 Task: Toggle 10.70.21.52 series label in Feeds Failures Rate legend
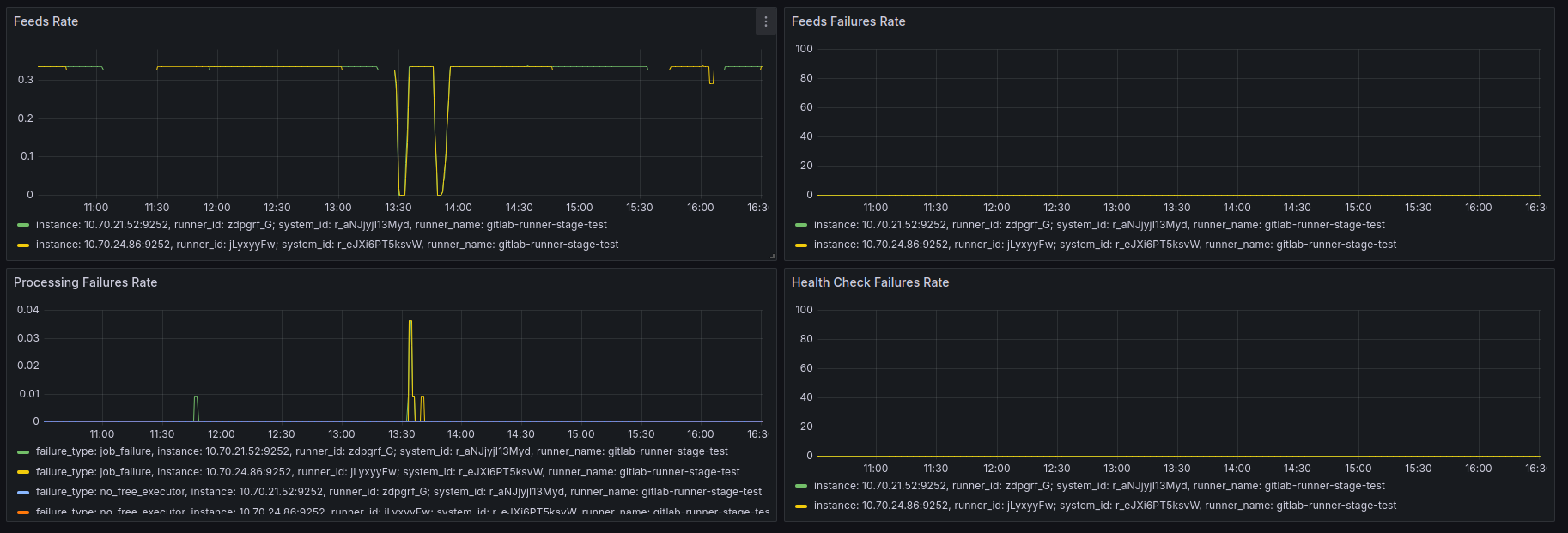coord(1099,225)
